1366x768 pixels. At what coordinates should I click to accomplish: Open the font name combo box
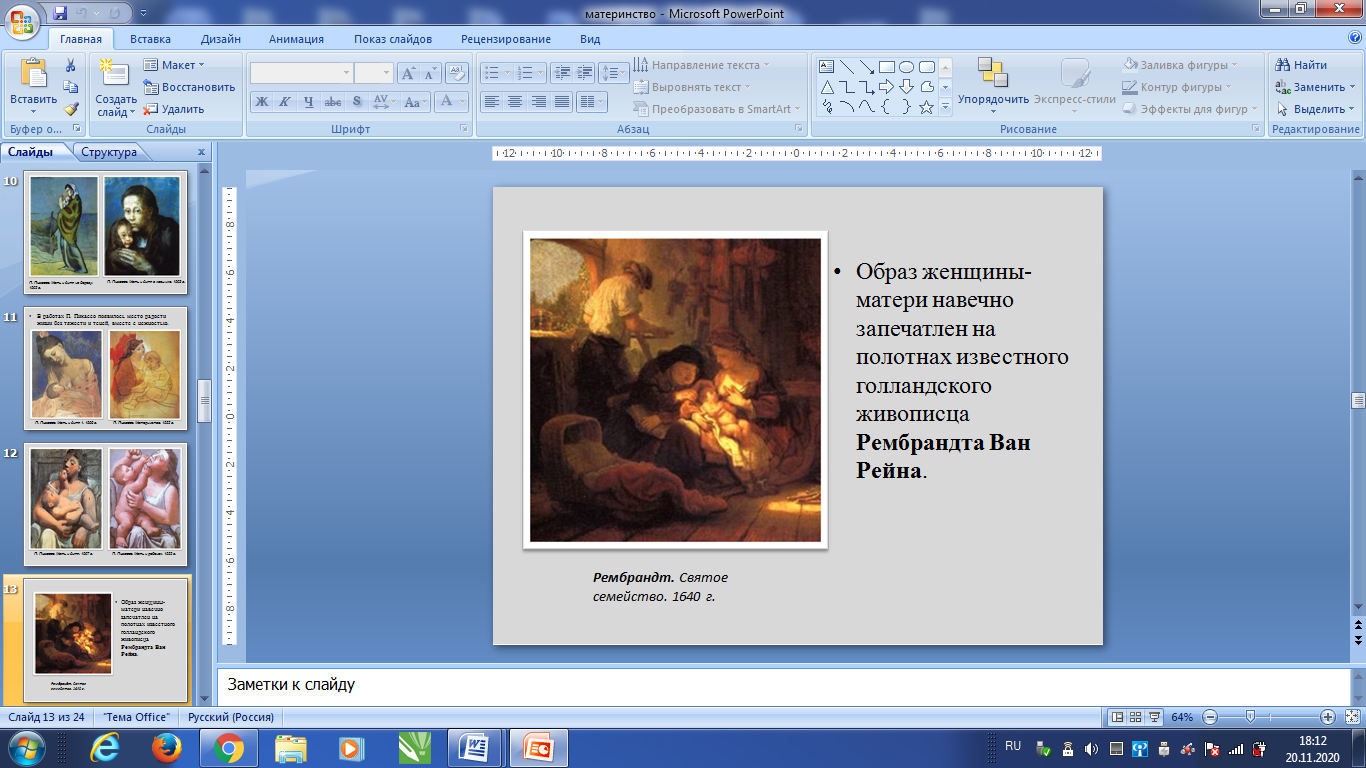300,73
